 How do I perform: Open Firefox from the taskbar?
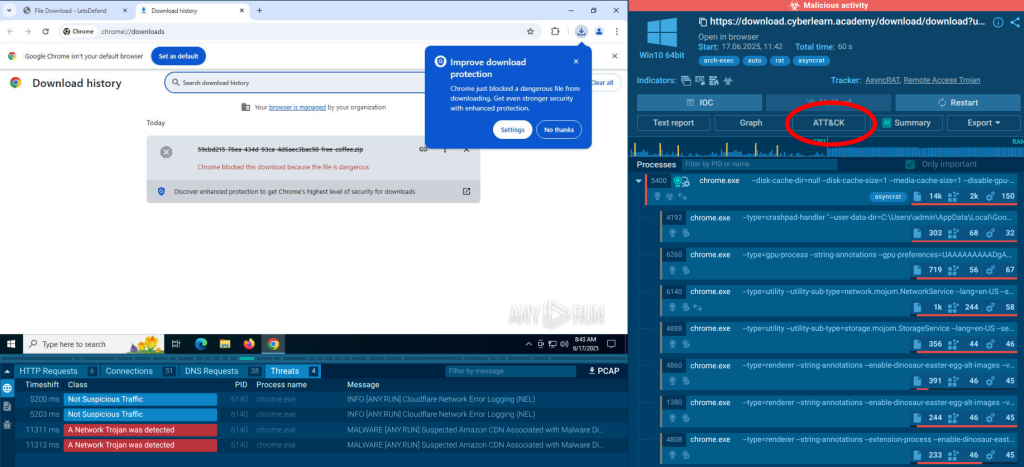249,344
